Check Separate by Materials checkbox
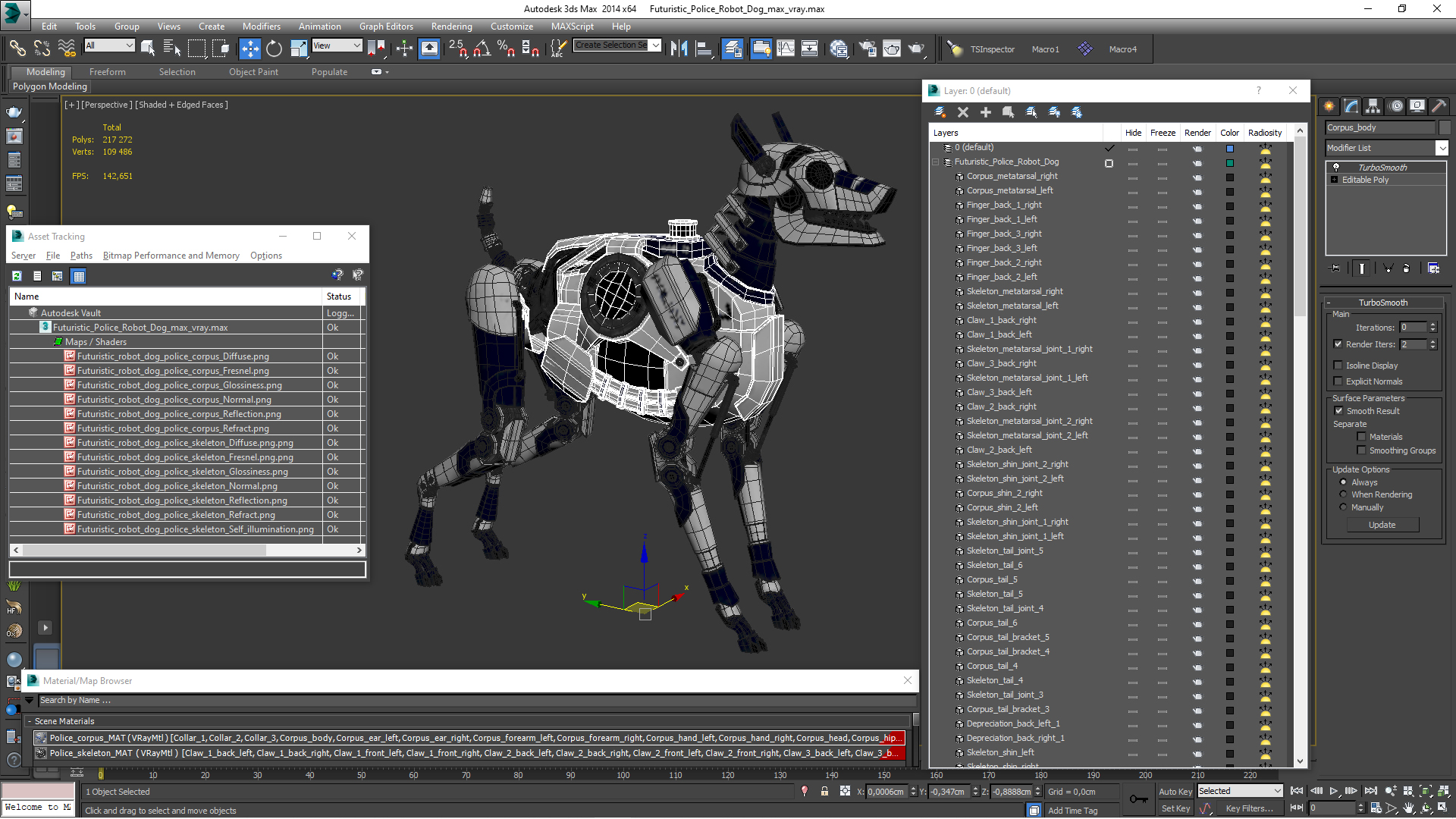The width and height of the screenshot is (1456, 819). [x=1362, y=437]
